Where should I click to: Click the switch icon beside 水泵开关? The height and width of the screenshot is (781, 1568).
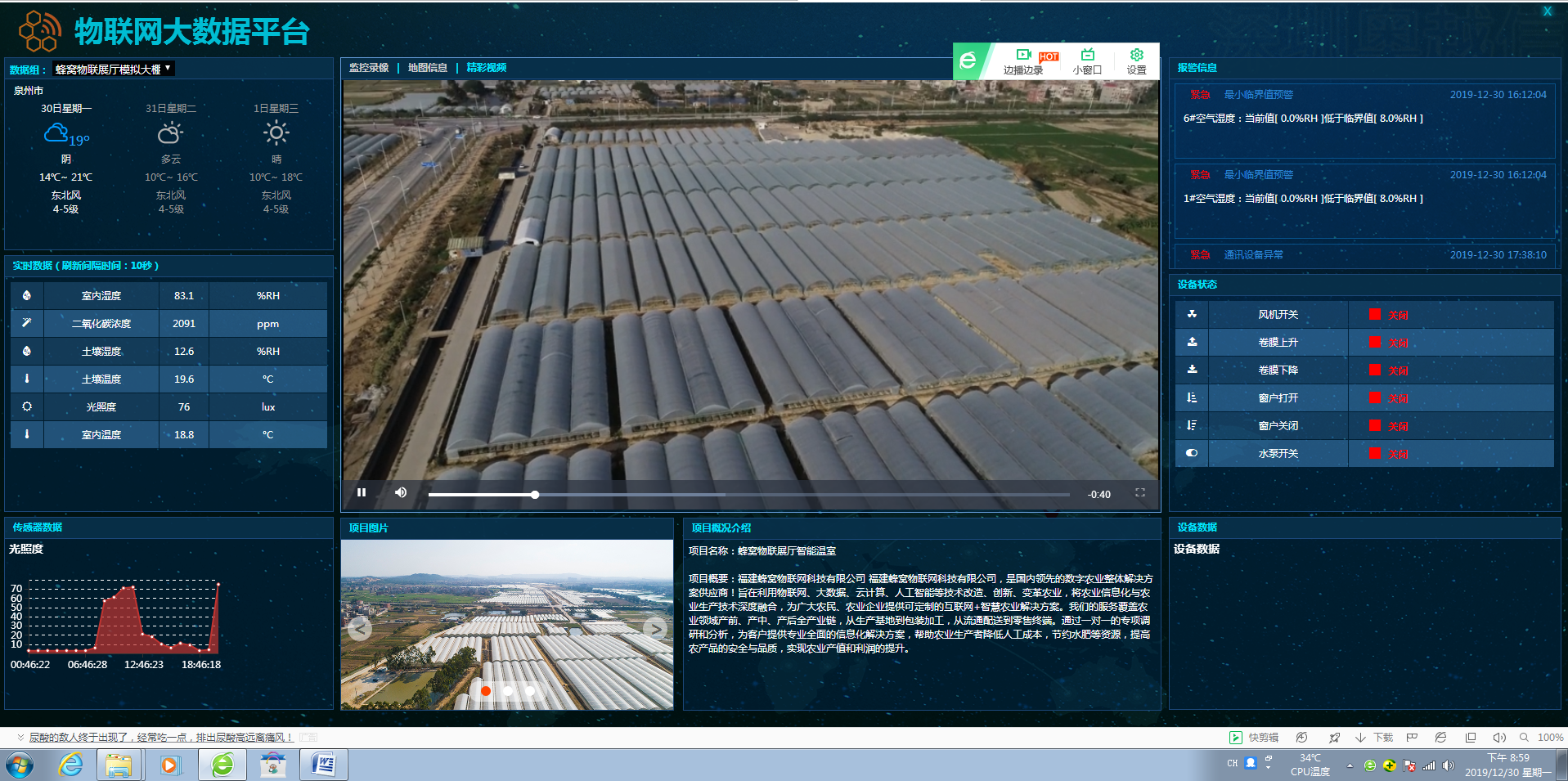[x=1192, y=453]
